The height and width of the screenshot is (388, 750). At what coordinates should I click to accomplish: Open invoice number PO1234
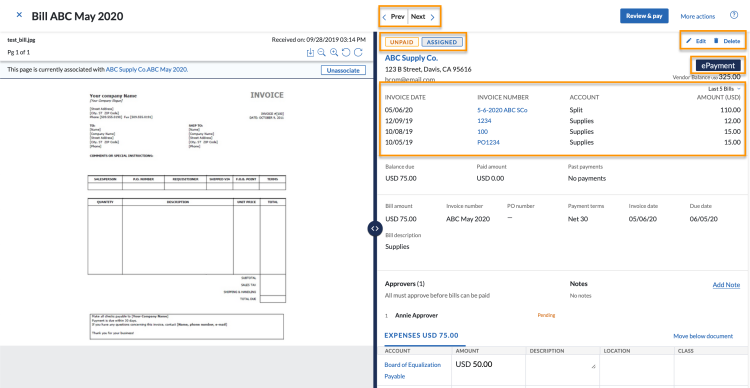[x=488, y=143]
